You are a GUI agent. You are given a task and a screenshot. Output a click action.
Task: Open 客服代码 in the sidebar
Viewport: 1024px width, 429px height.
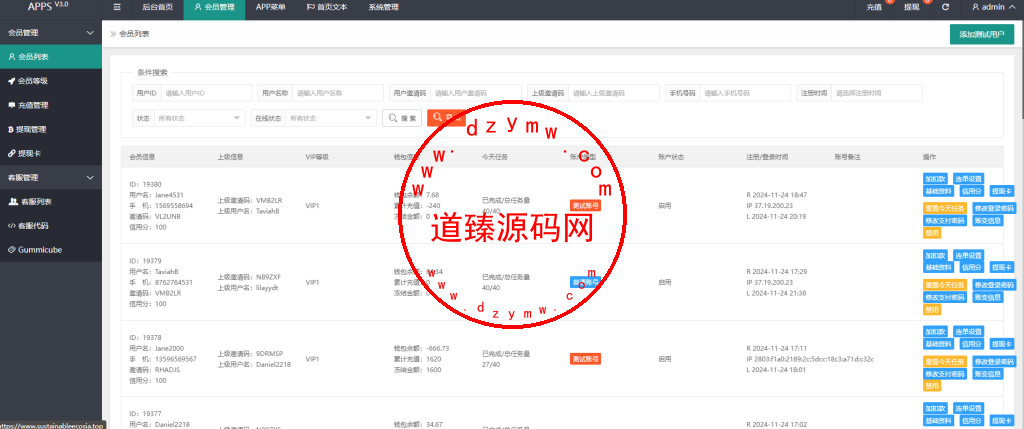click(51, 226)
